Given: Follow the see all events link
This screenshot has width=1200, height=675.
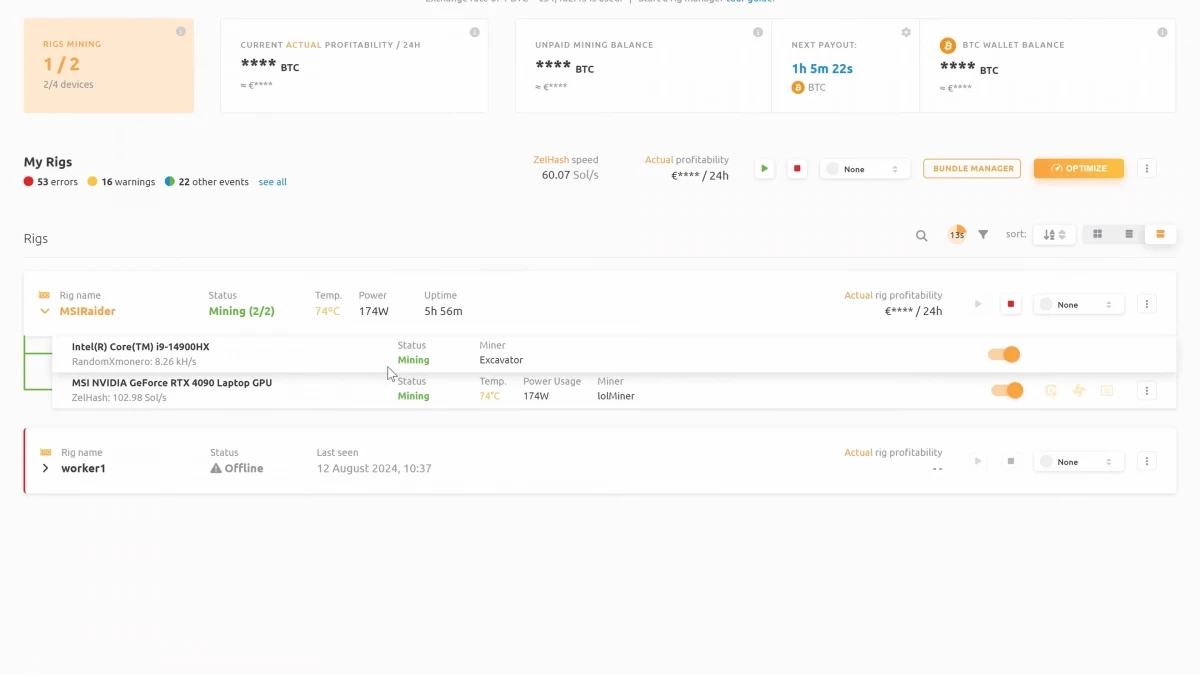Looking at the screenshot, I should click(x=273, y=182).
